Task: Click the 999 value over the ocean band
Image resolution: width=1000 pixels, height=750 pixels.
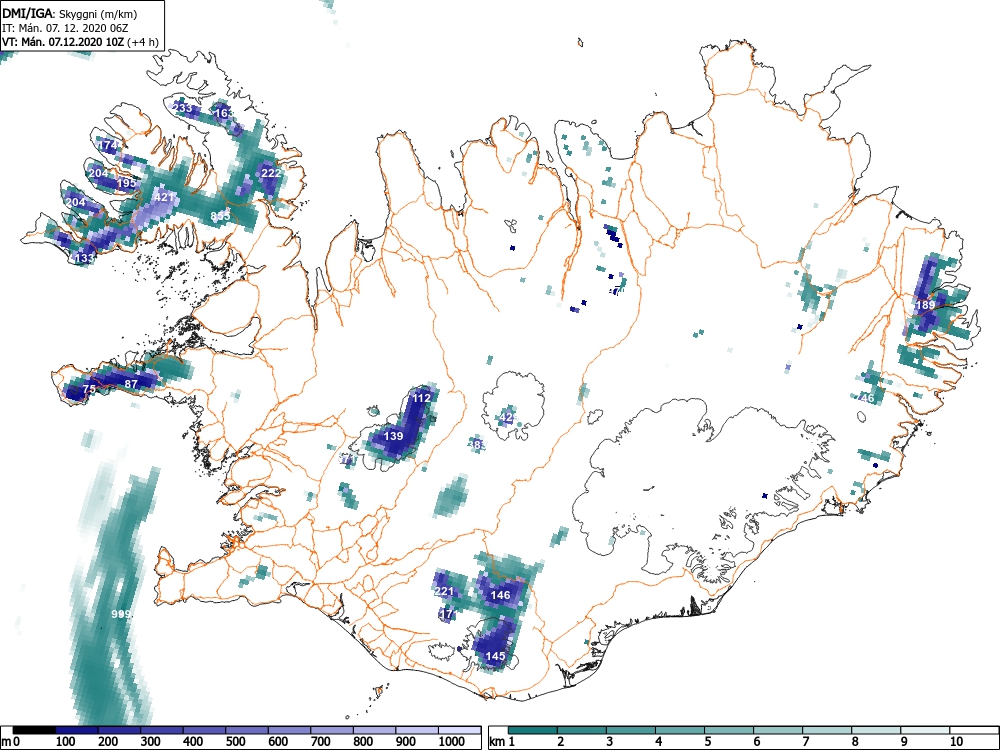Action: (121, 614)
